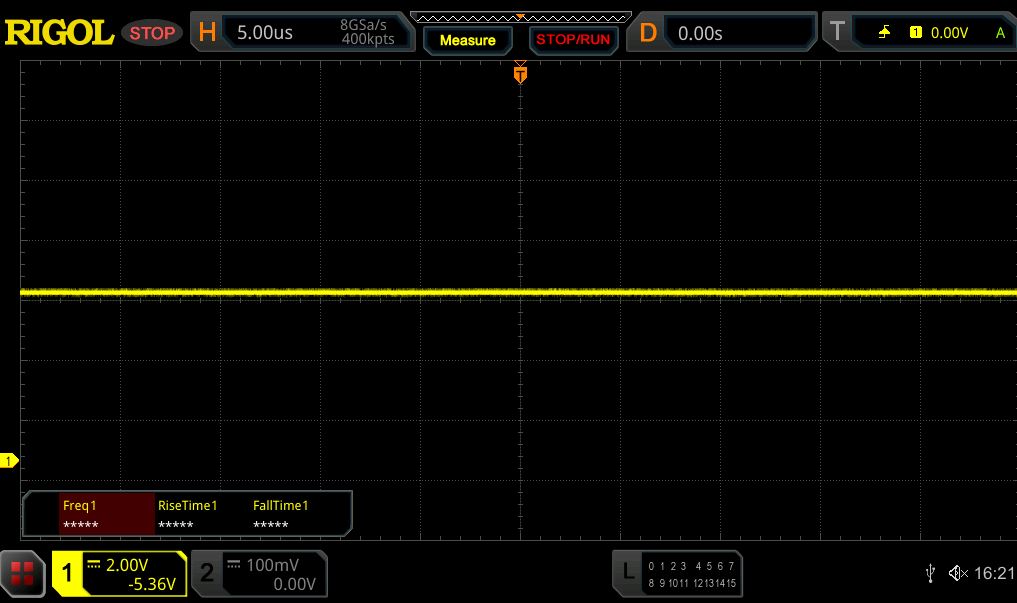
Task: Toggle the muted speaker sound icon
Action: tap(957, 573)
